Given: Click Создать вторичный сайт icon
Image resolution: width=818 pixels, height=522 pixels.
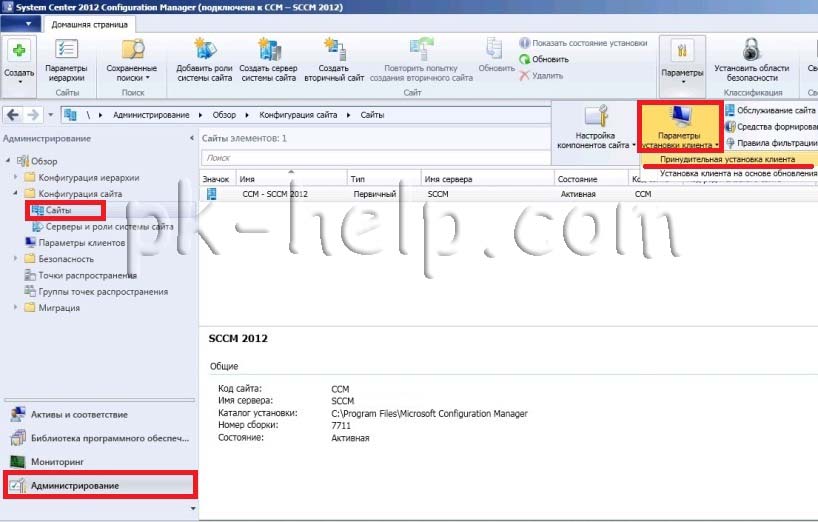Looking at the screenshot, I should click(334, 49).
